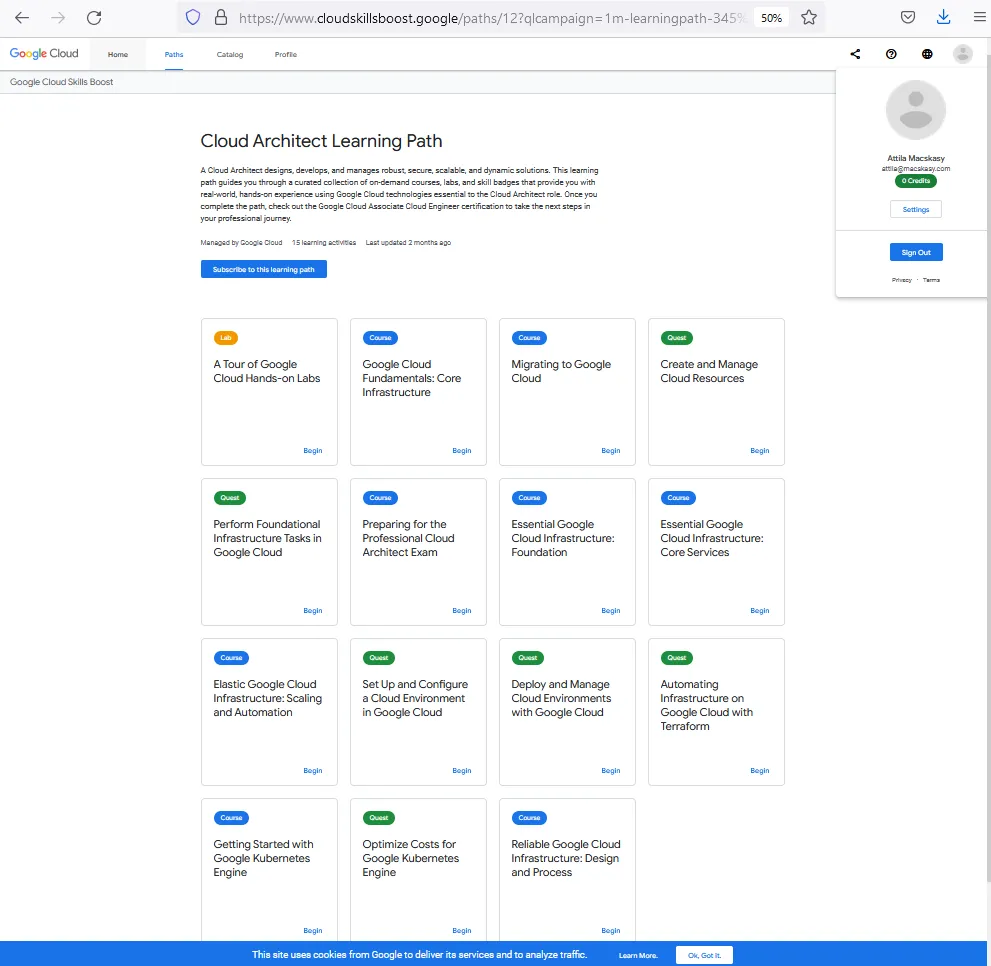Viewport: 991px width, 966px height.
Task: Click Course badge on Migrating to Google Cloud
Action: coord(529,338)
